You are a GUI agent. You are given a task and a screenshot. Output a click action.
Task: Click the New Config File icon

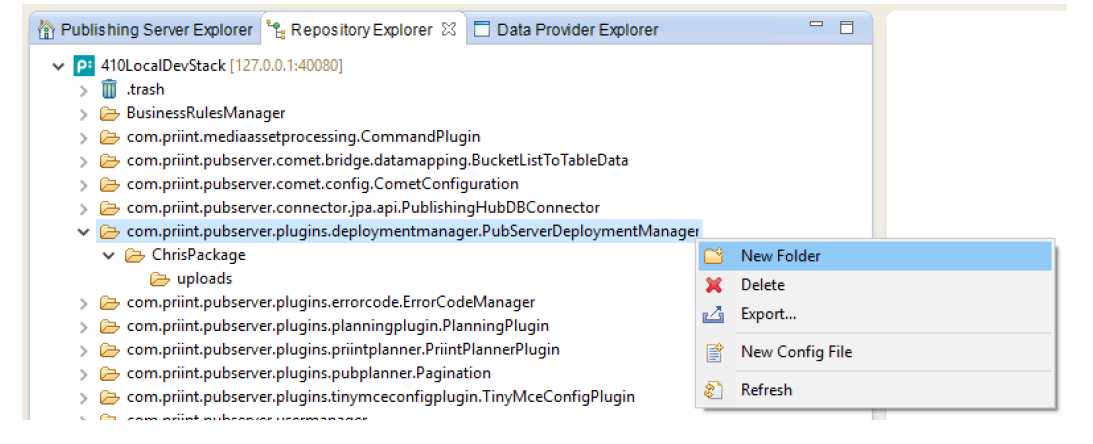(x=713, y=352)
